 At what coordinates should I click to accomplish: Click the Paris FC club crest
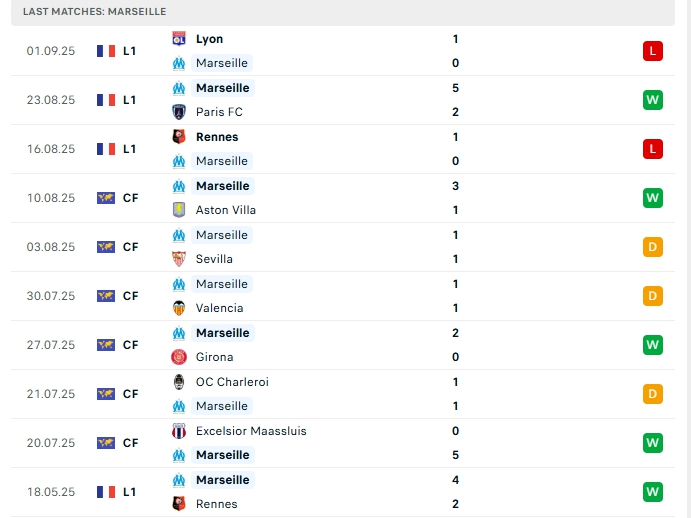179,112
